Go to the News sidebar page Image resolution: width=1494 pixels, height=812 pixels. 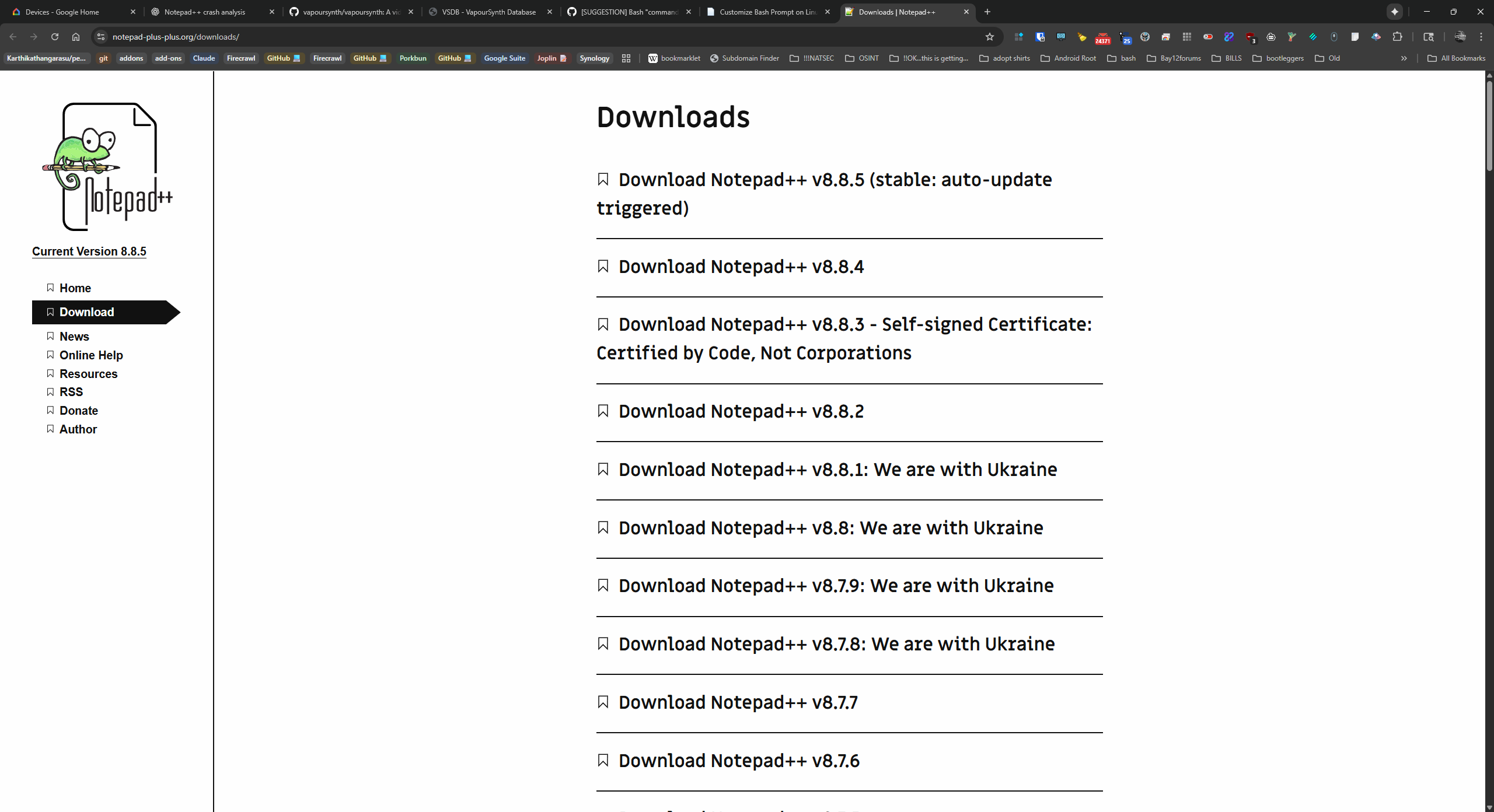coord(74,337)
